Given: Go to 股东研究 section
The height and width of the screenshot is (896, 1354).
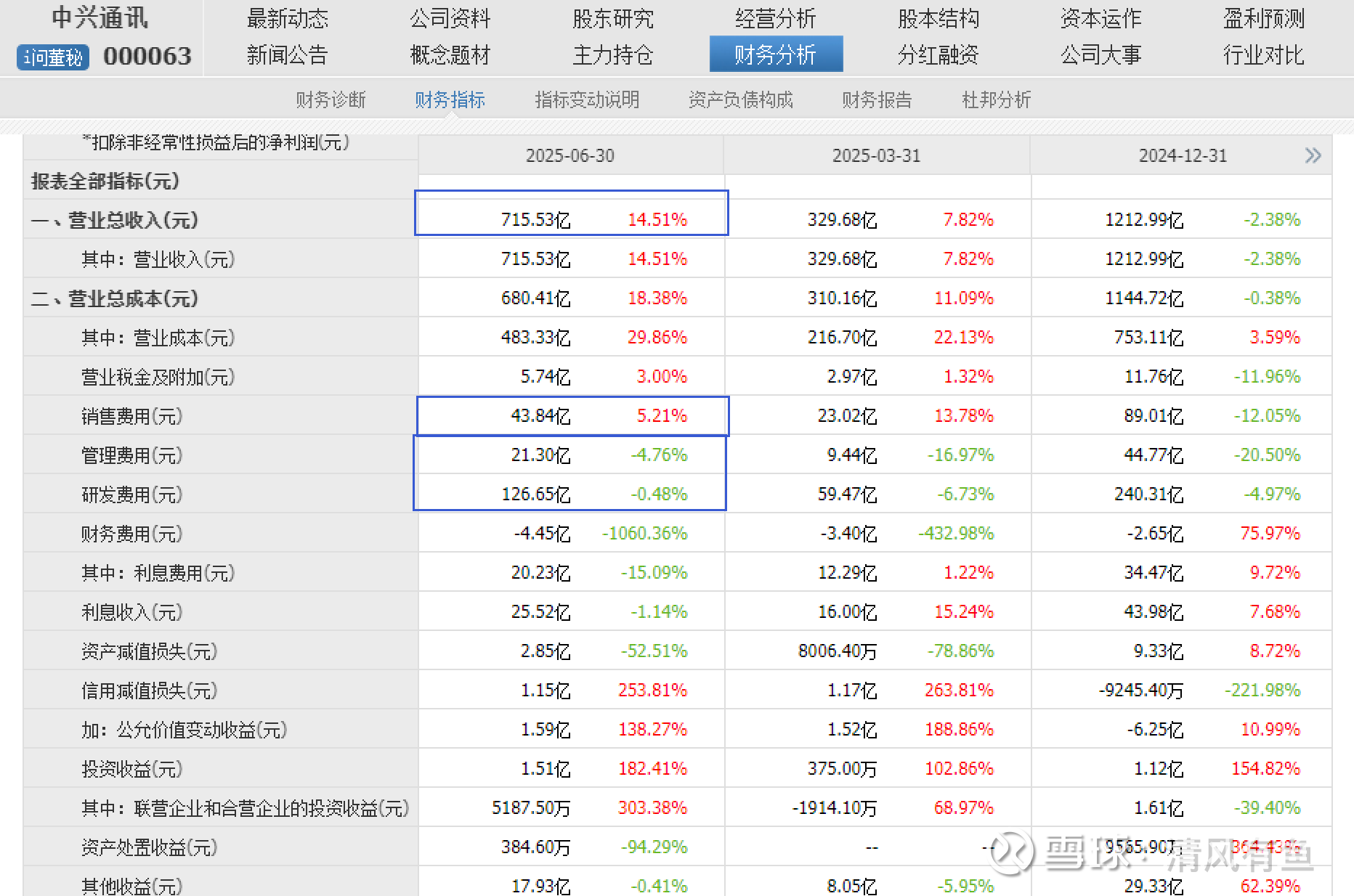Looking at the screenshot, I should tap(613, 19).
